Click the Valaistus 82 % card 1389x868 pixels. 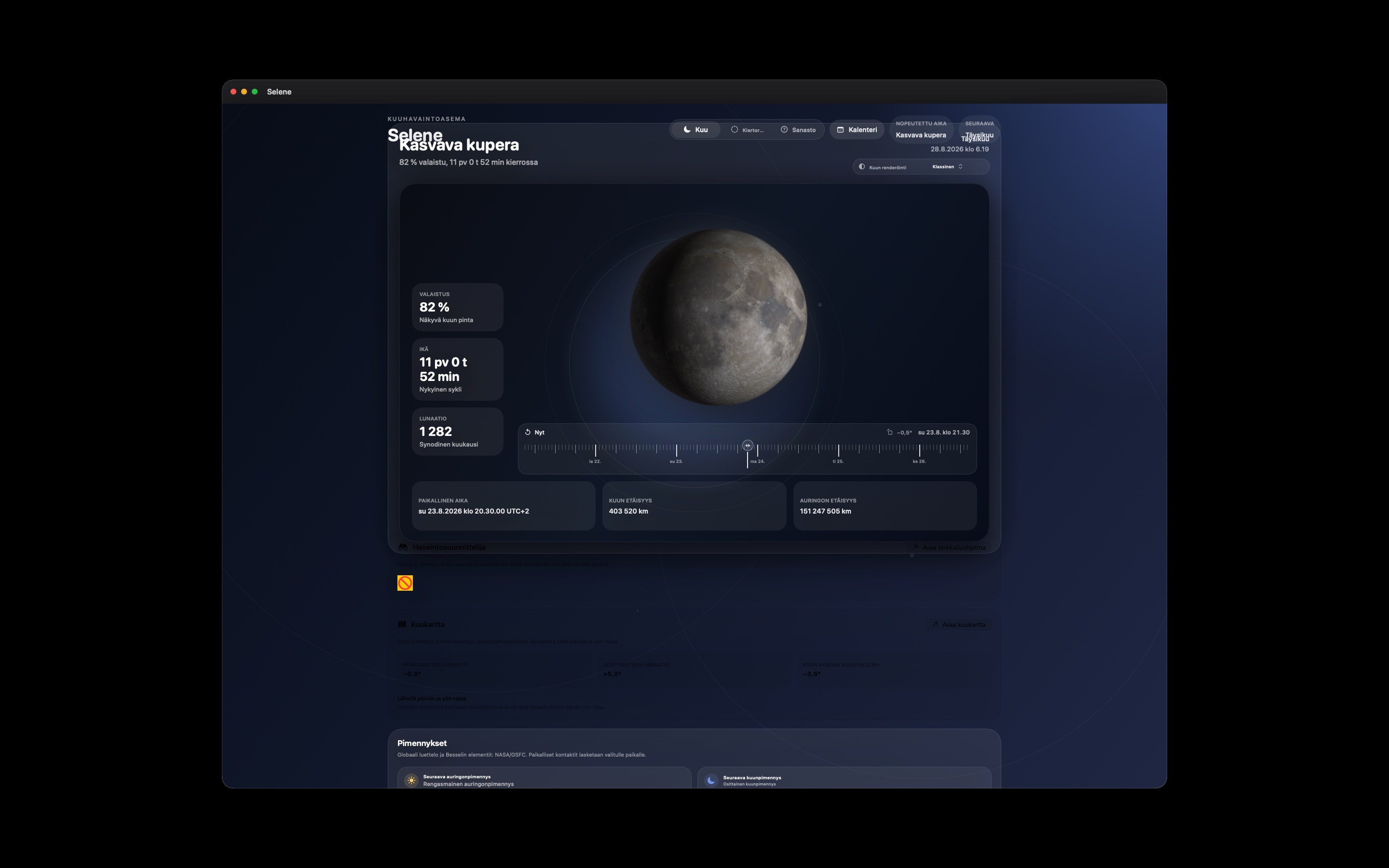457,307
